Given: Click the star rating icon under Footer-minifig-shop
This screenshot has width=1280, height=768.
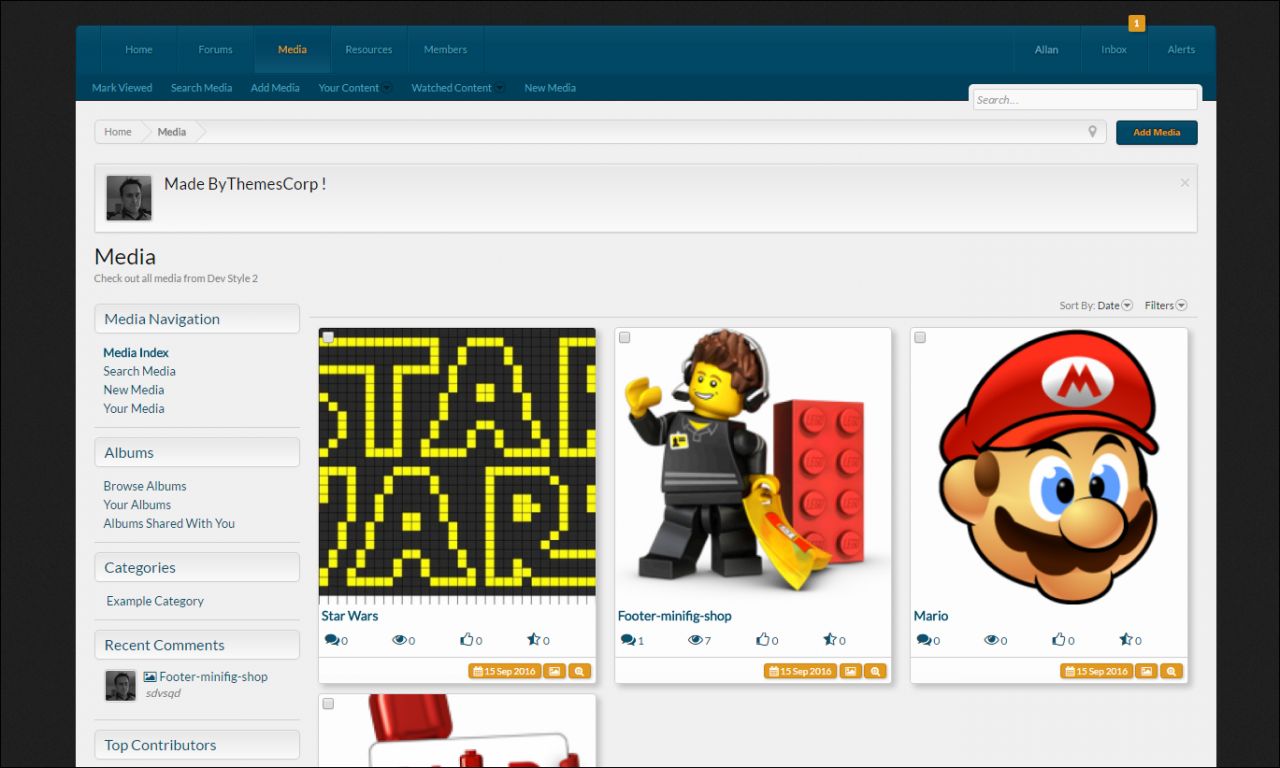Looking at the screenshot, I should click(829, 640).
